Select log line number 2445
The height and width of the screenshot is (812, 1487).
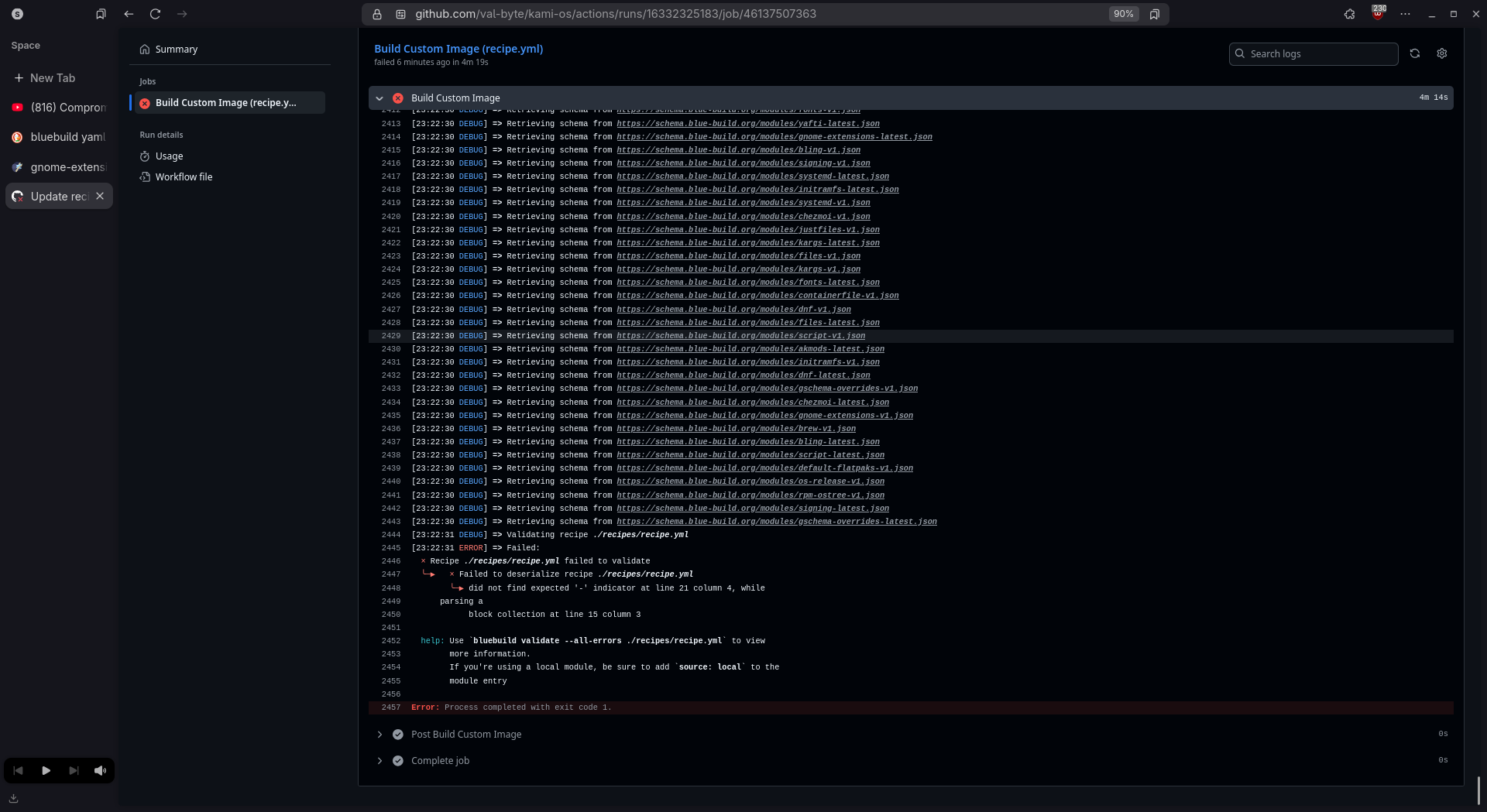[391, 548]
